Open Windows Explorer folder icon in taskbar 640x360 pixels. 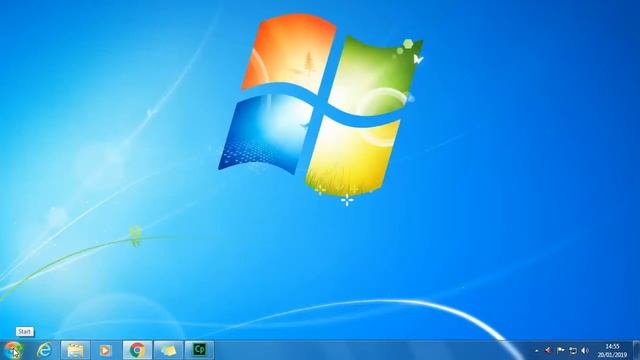76,350
